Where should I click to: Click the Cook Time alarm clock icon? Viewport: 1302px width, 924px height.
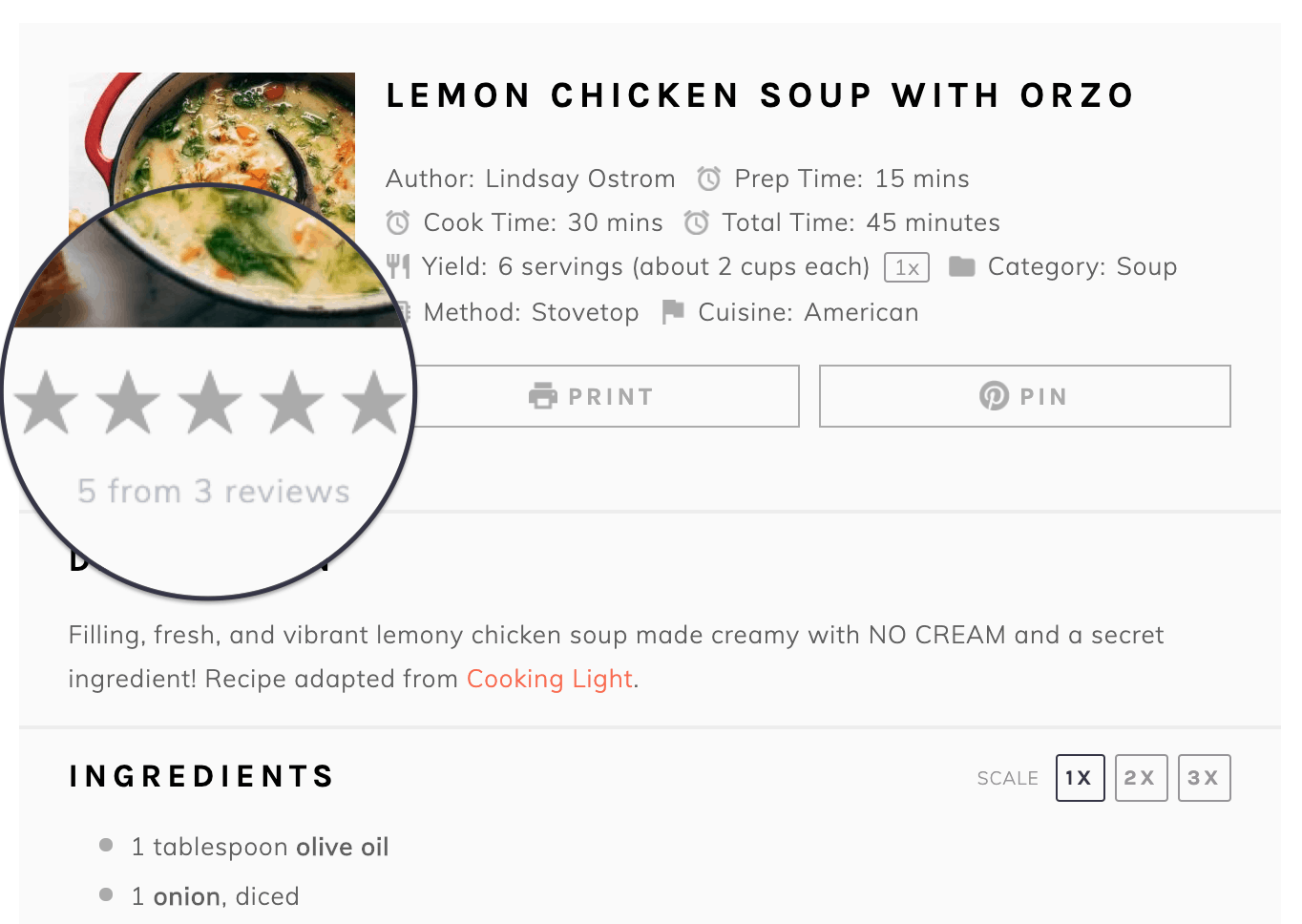tap(398, 221)
